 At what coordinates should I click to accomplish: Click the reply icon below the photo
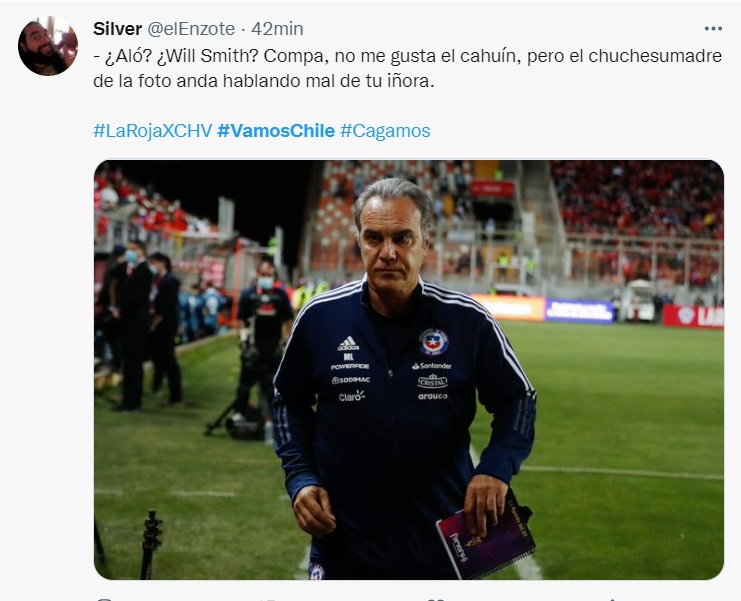105,599
